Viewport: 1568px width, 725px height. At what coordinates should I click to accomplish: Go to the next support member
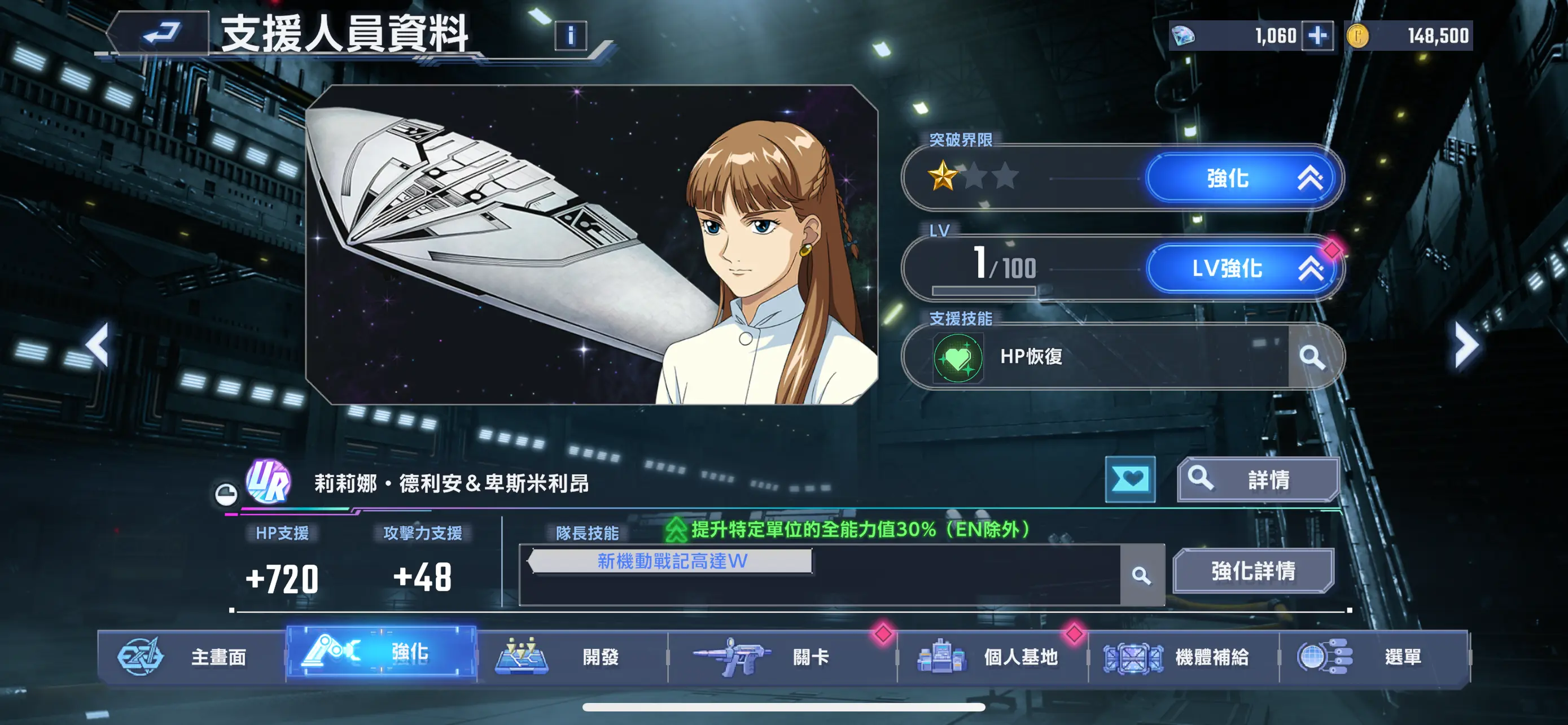click(1466, 344)
